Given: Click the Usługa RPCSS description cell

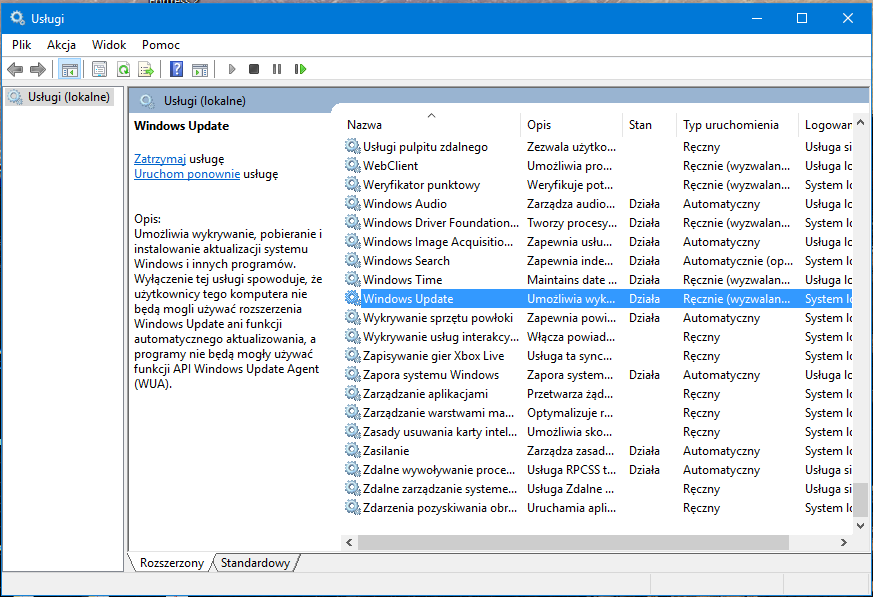Looking at the screenshot, I should pos(572,469).
